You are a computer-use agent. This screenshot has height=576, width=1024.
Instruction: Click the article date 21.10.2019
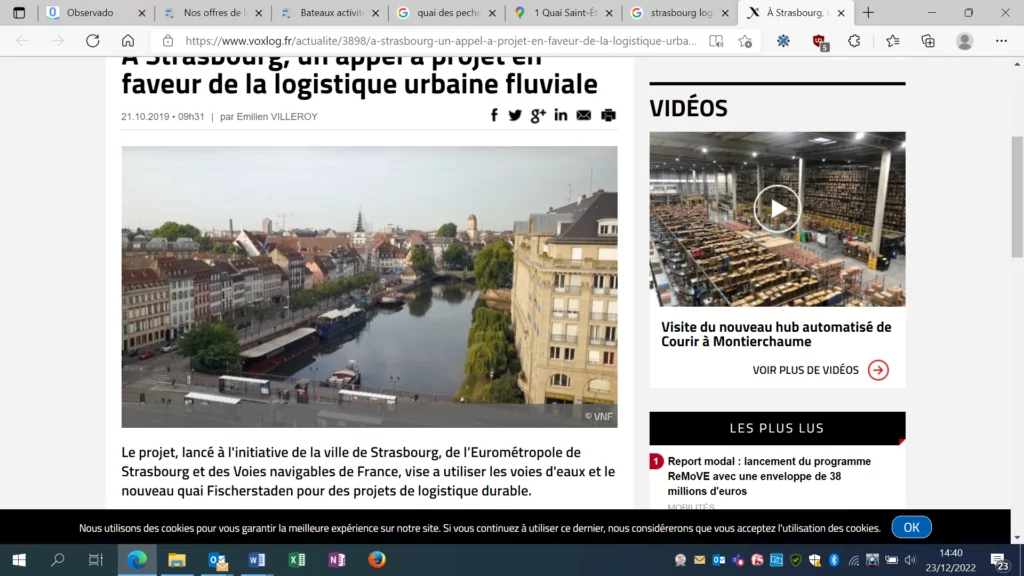(x=145, y=117)
